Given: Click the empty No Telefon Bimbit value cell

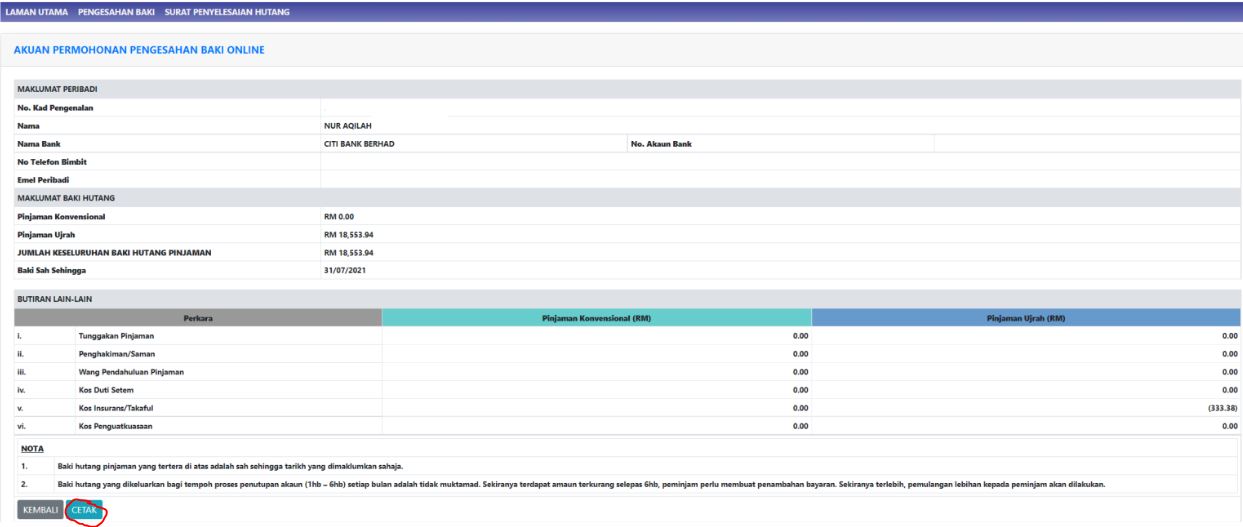Looking at the screenshot, I should coord(780,162).
